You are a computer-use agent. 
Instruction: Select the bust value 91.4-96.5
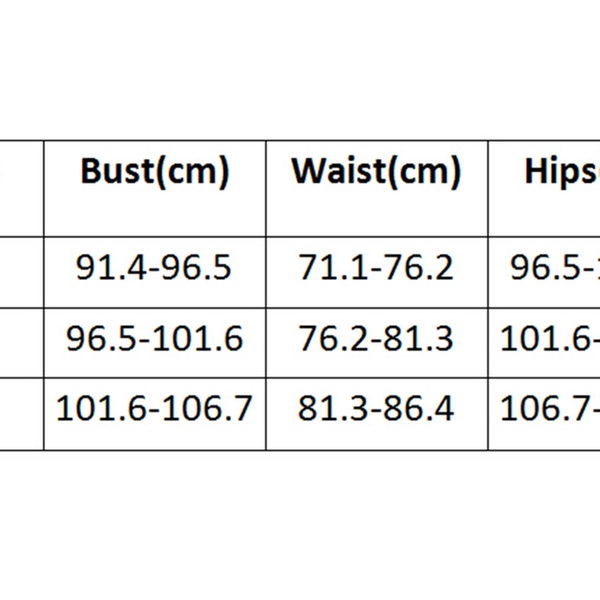(x=154, y=267)
